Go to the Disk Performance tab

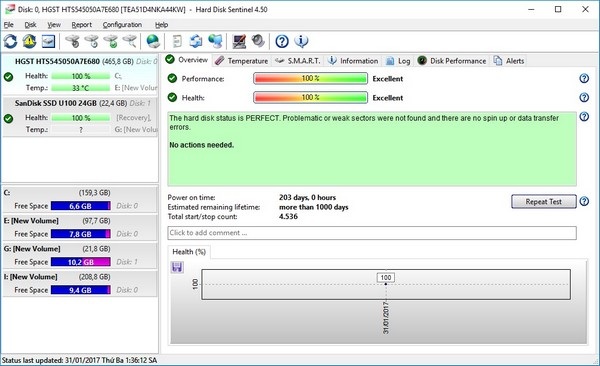click(452, 60)
